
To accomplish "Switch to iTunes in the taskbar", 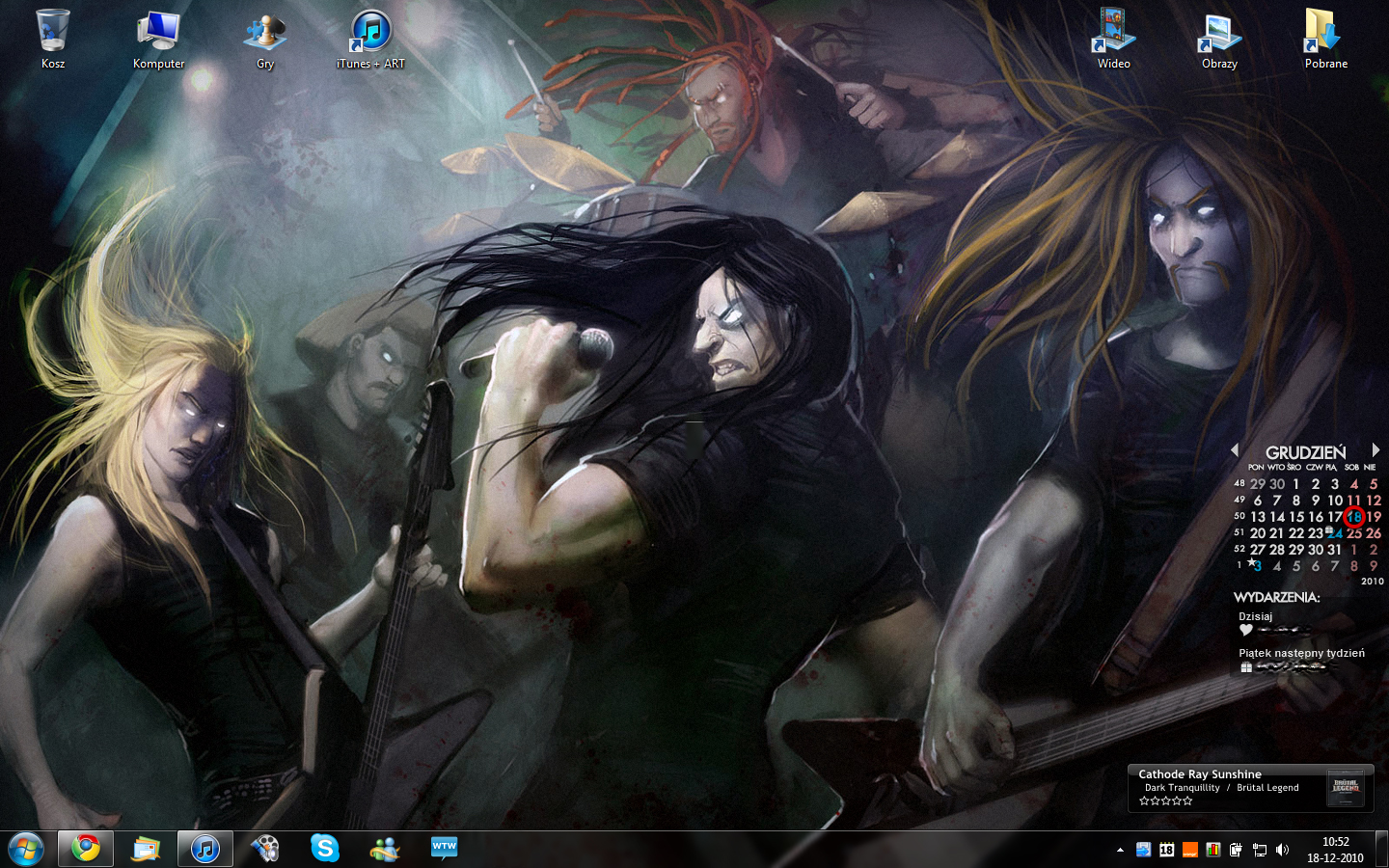I will 205,849.
